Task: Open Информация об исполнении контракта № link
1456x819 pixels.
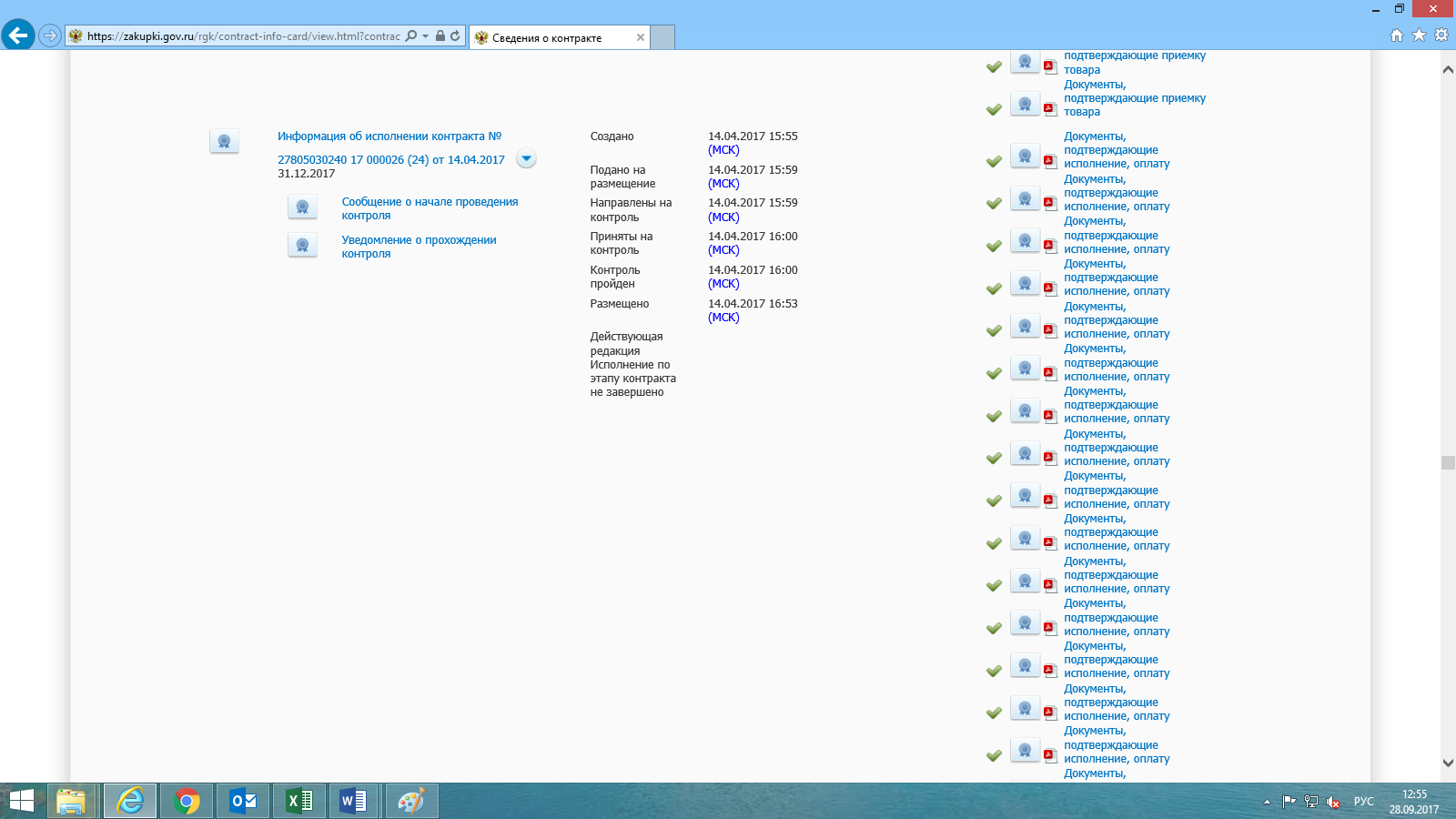Action: coord(389,136)
